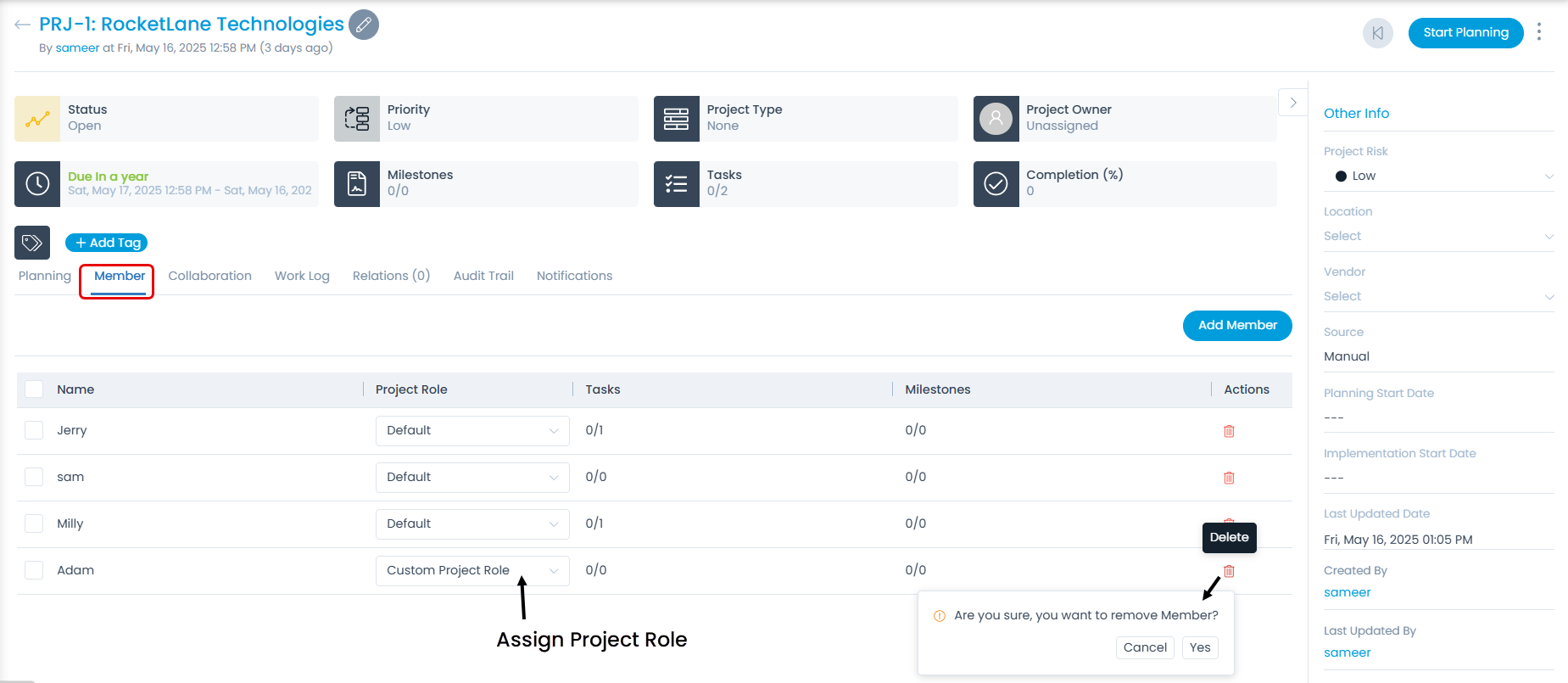This screenshot has height=683, width=1568.
Task: Switch to the Collaboration tab
Action: (x=209, y=276)
